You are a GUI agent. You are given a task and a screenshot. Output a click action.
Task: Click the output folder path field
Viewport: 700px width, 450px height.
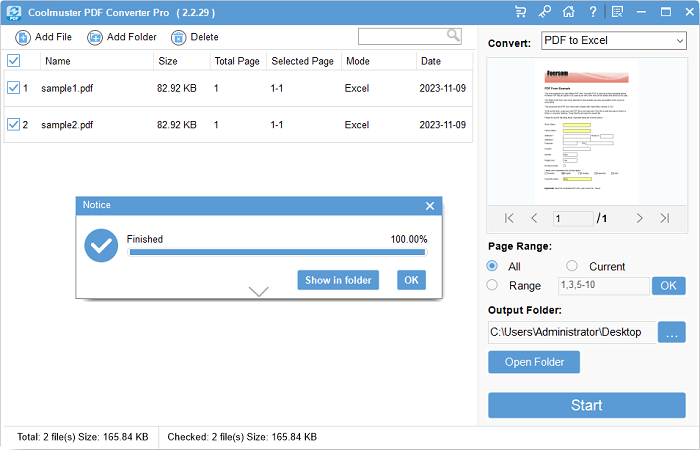[x=572, y=332]
